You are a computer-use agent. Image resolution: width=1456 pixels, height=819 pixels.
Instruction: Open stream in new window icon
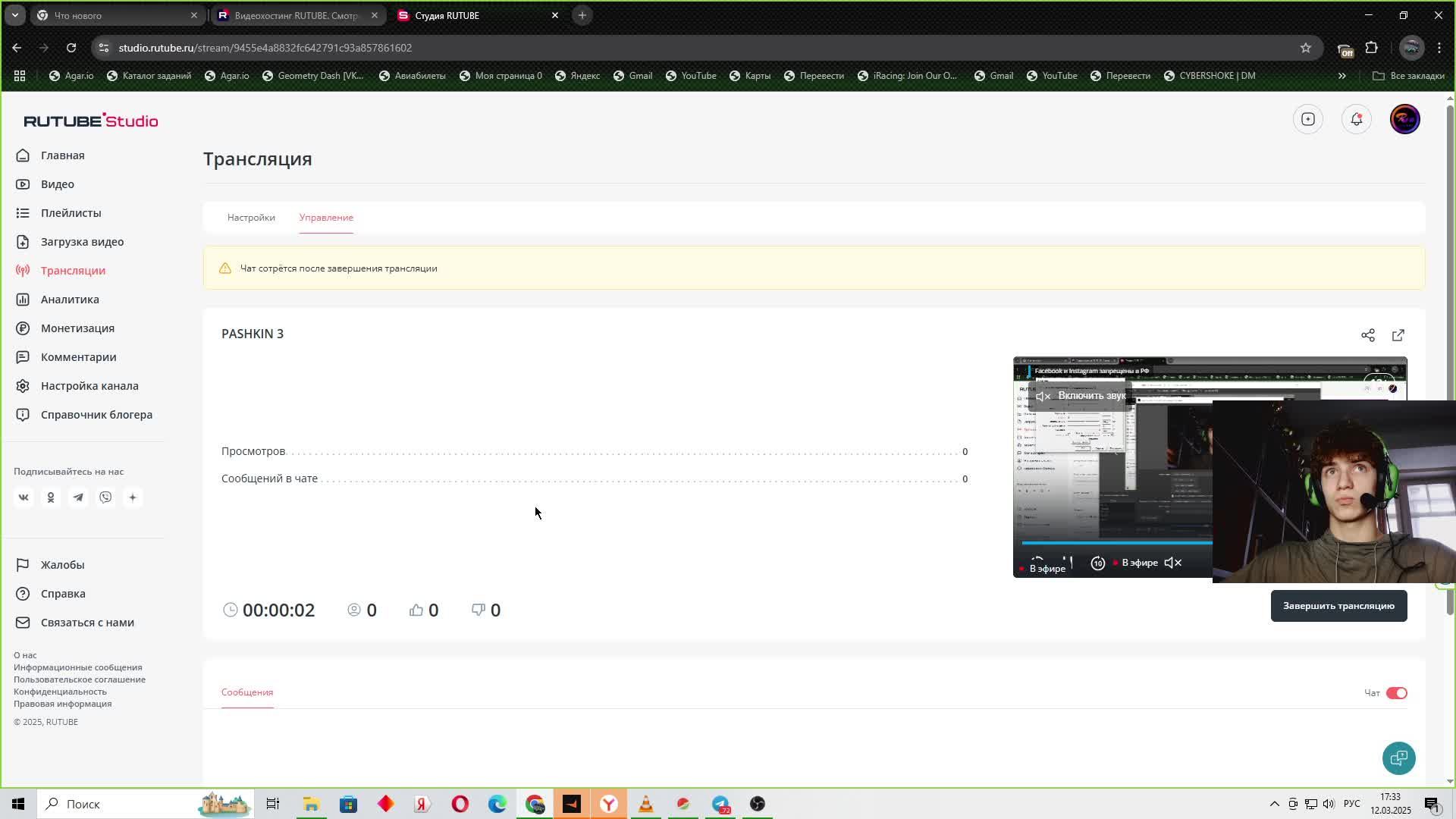[x=1398, y=335]
